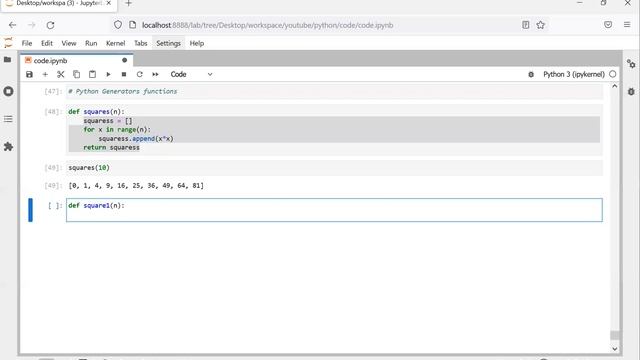Click the page info icon beside URL
Viewport: 640px width, 360px height.
pos(132,25)
